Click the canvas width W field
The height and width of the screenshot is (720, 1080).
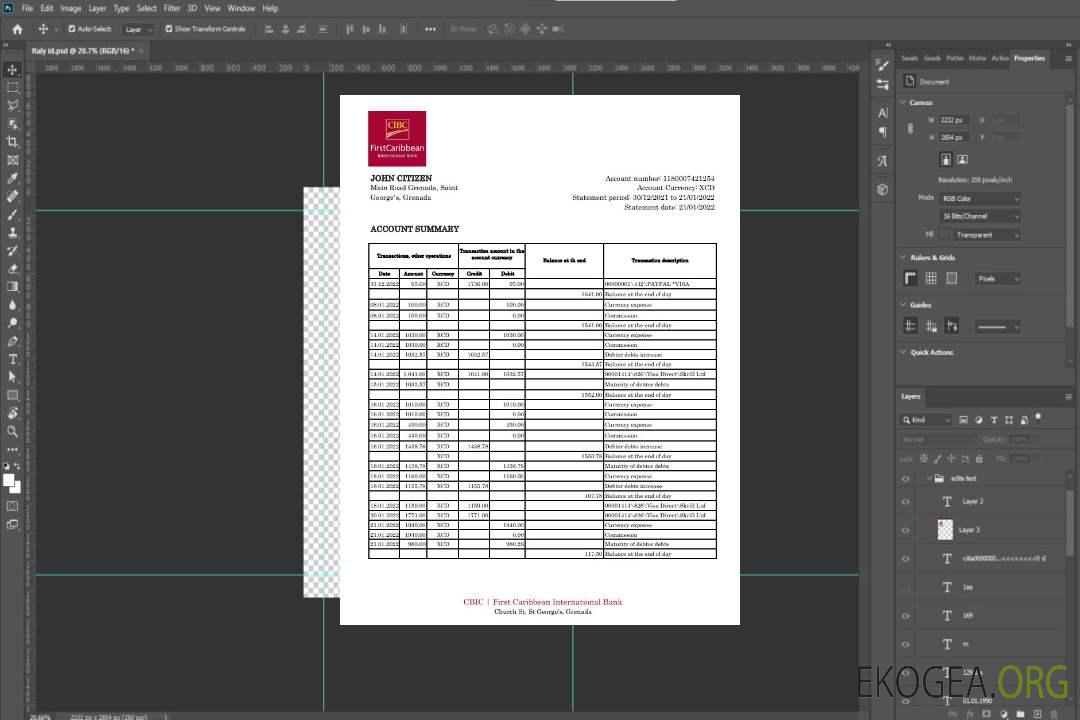[x=954, y=120]
